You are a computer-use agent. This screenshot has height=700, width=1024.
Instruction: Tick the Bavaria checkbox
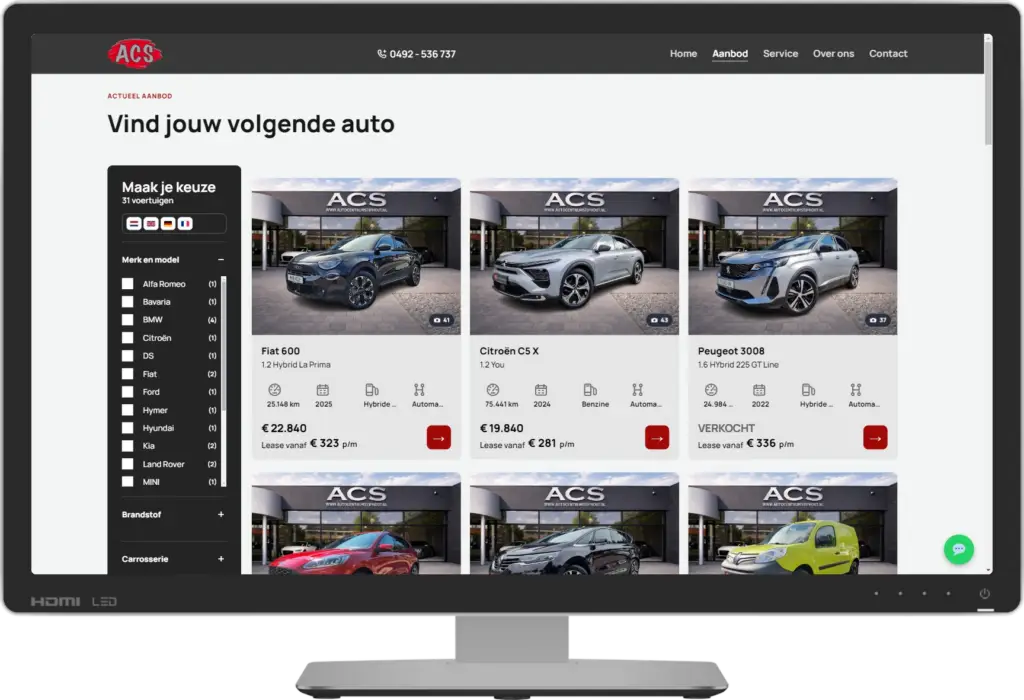click(x=127, y=302)
